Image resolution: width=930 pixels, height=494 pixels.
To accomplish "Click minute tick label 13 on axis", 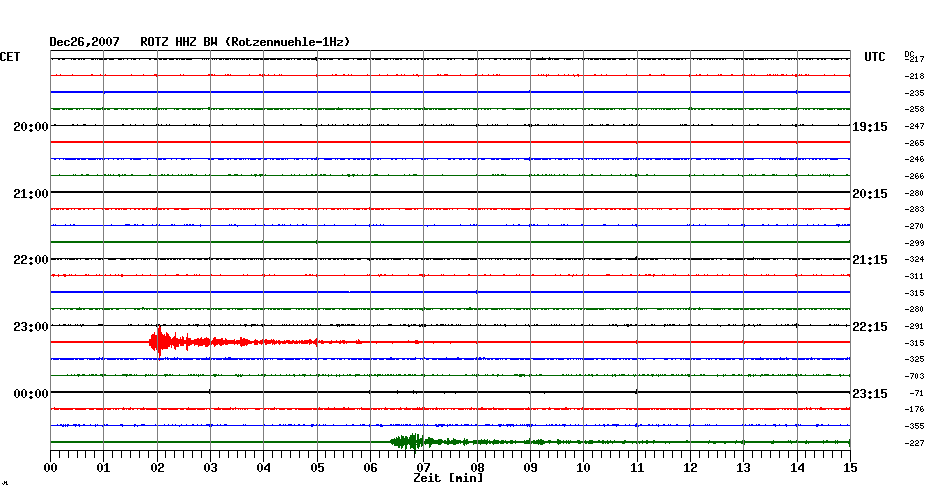I will [744, 467].
